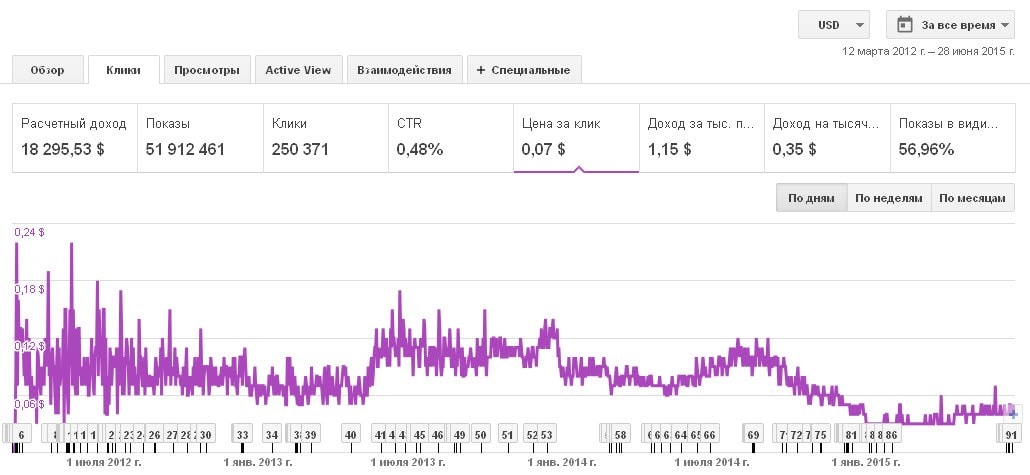Viewport: 1030px width, 475px height.
Task: Open annotation marker 40
Action: tap(351, 434)
